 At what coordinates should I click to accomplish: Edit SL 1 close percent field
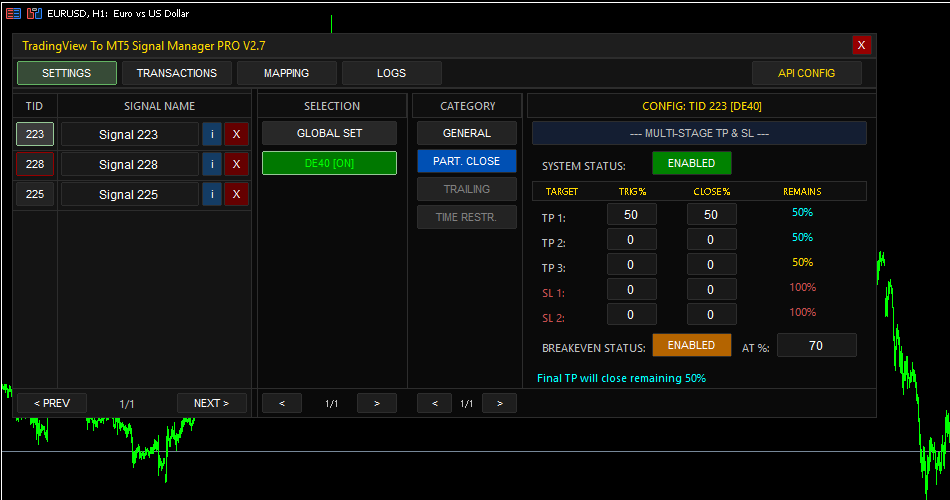(711, 289)
